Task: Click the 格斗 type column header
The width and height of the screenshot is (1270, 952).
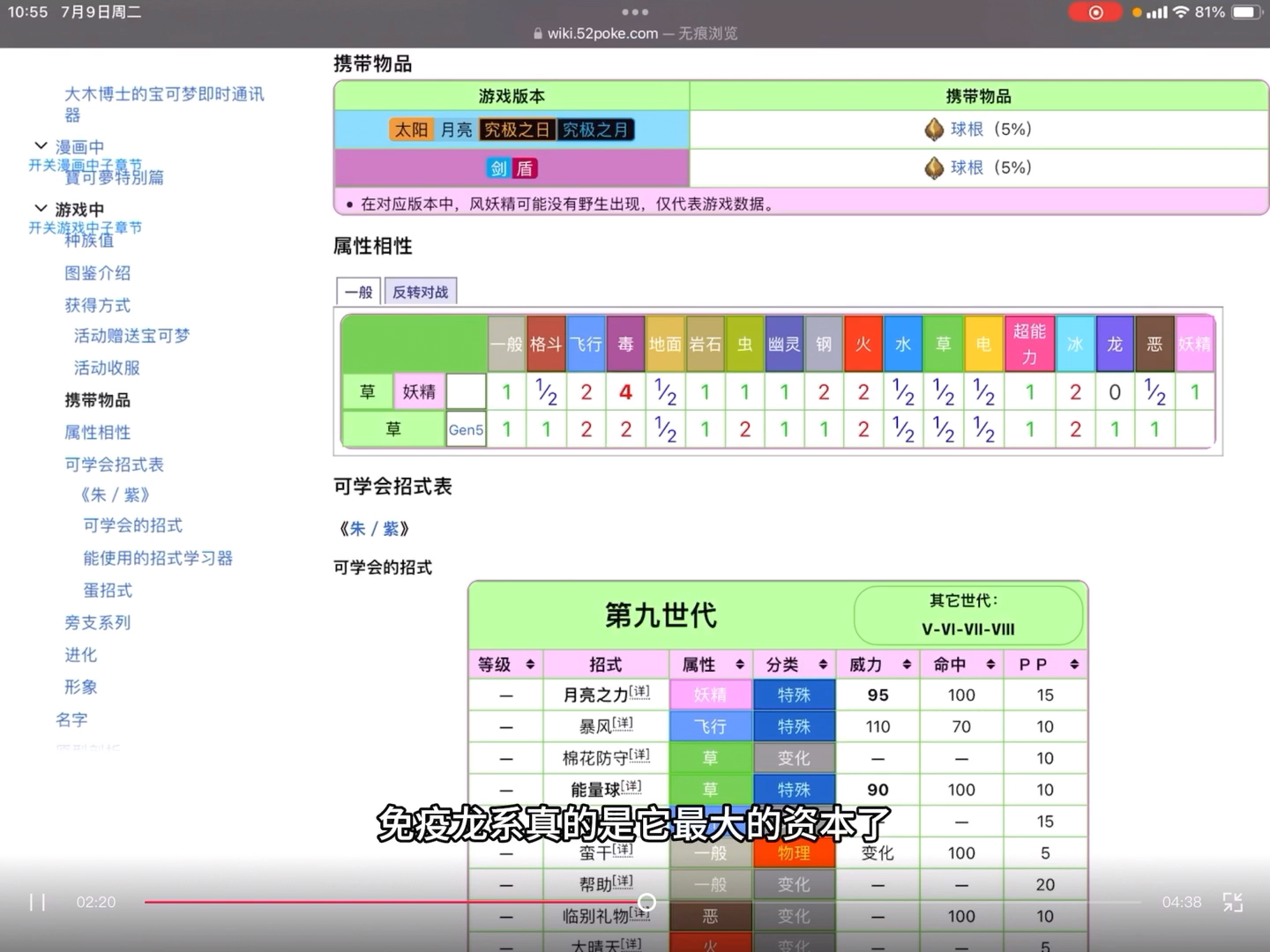Action: point(546,344)
